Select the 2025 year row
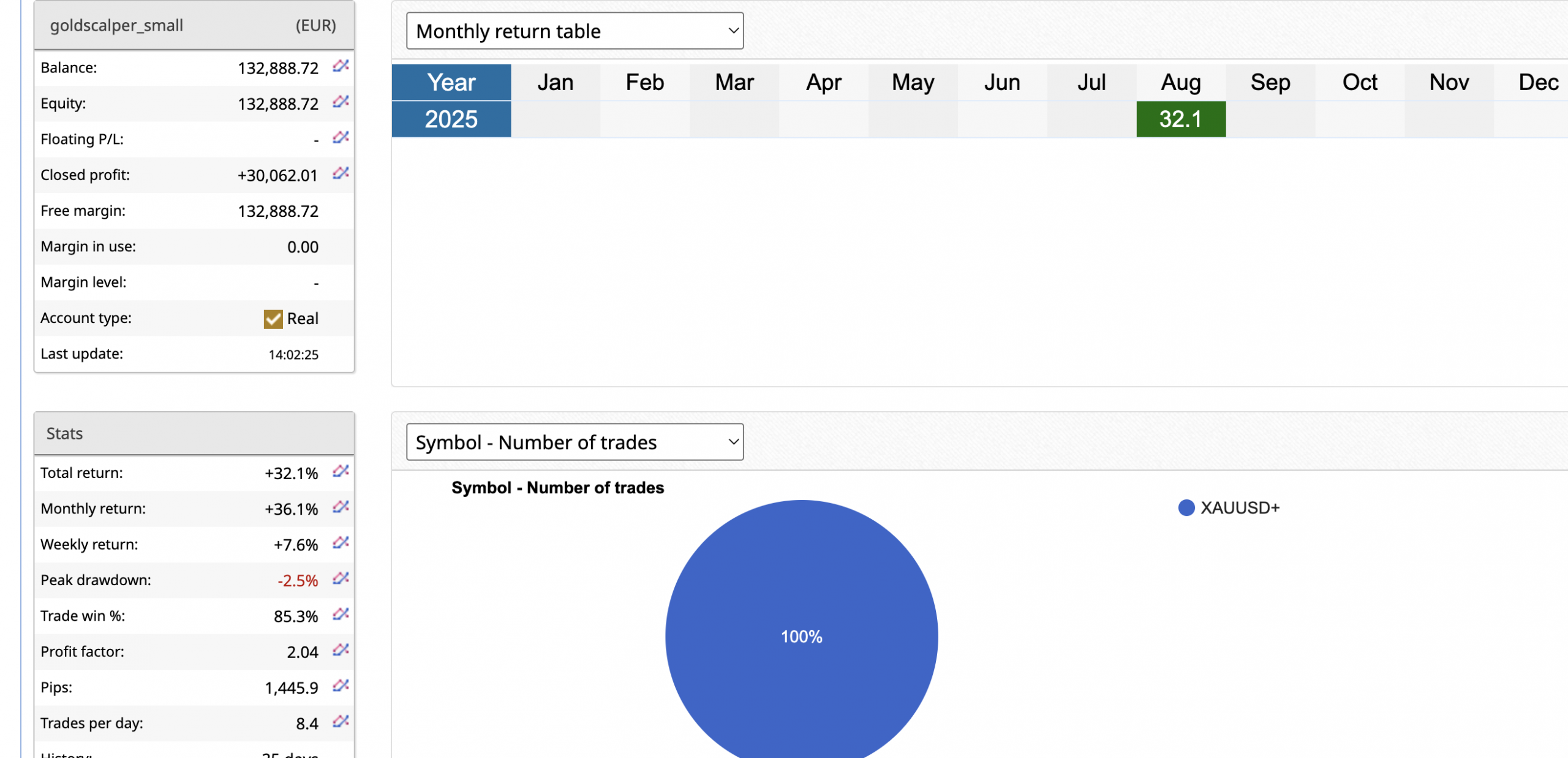Viewport: 1568px width, 758px height. (451, 119)
